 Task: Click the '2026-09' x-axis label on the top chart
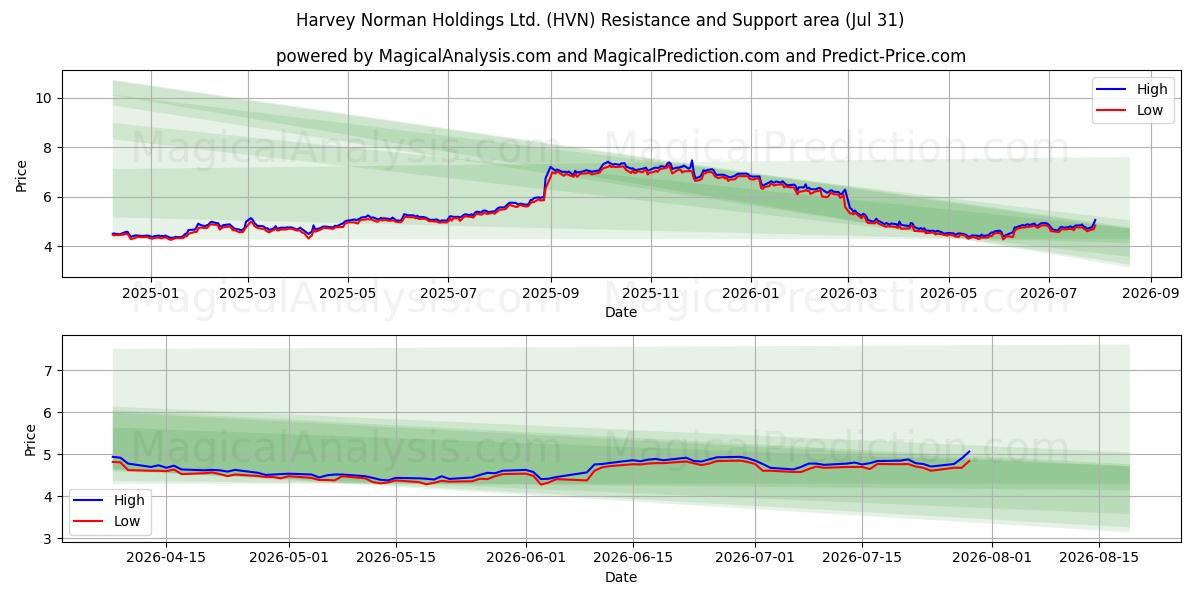point(1150,294)
